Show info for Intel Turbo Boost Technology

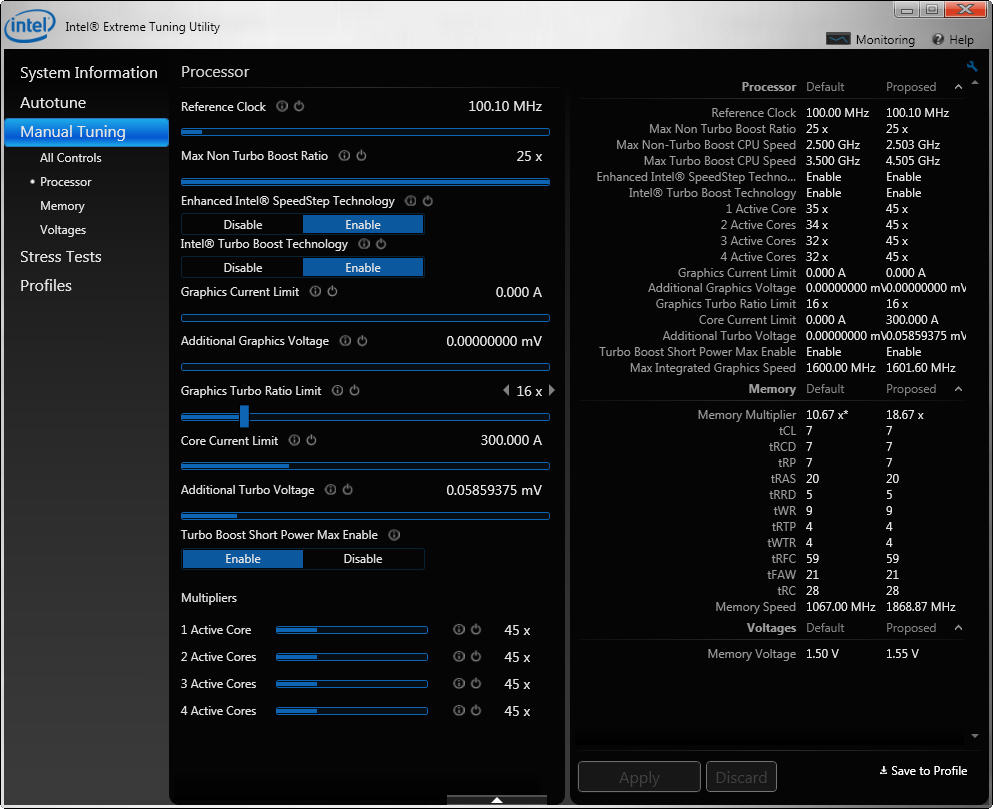(x=364, y=244)
